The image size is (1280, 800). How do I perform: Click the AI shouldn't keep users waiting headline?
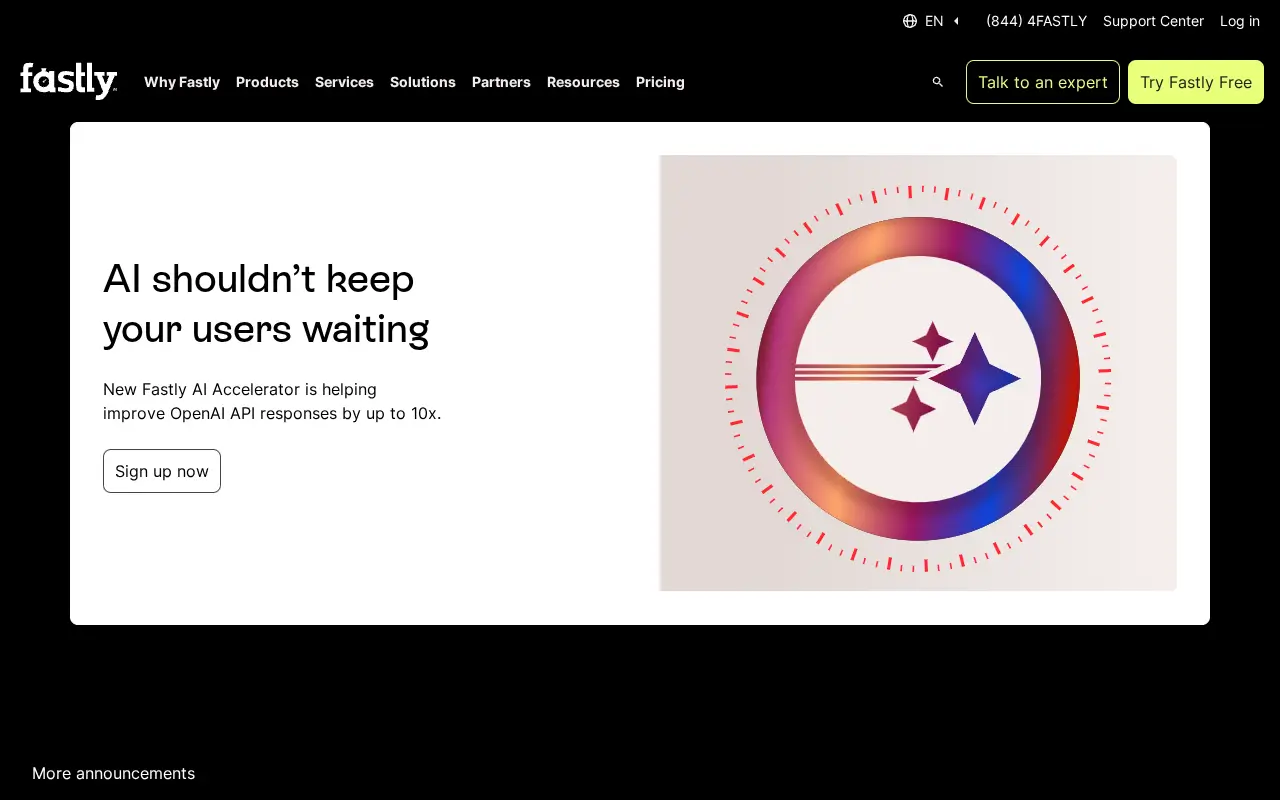pyautogui.click(x=266, y=304)
